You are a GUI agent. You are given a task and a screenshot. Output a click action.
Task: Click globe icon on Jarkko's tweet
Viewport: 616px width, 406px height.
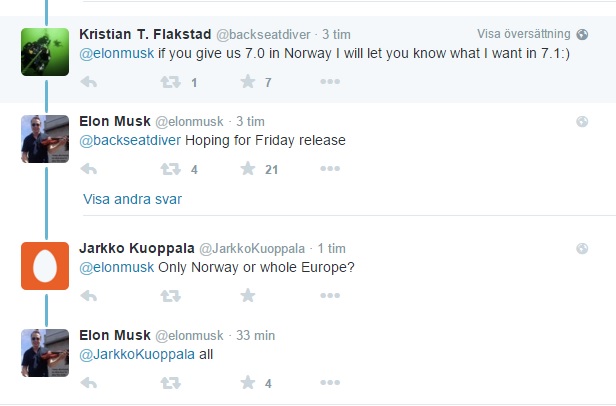582,248
